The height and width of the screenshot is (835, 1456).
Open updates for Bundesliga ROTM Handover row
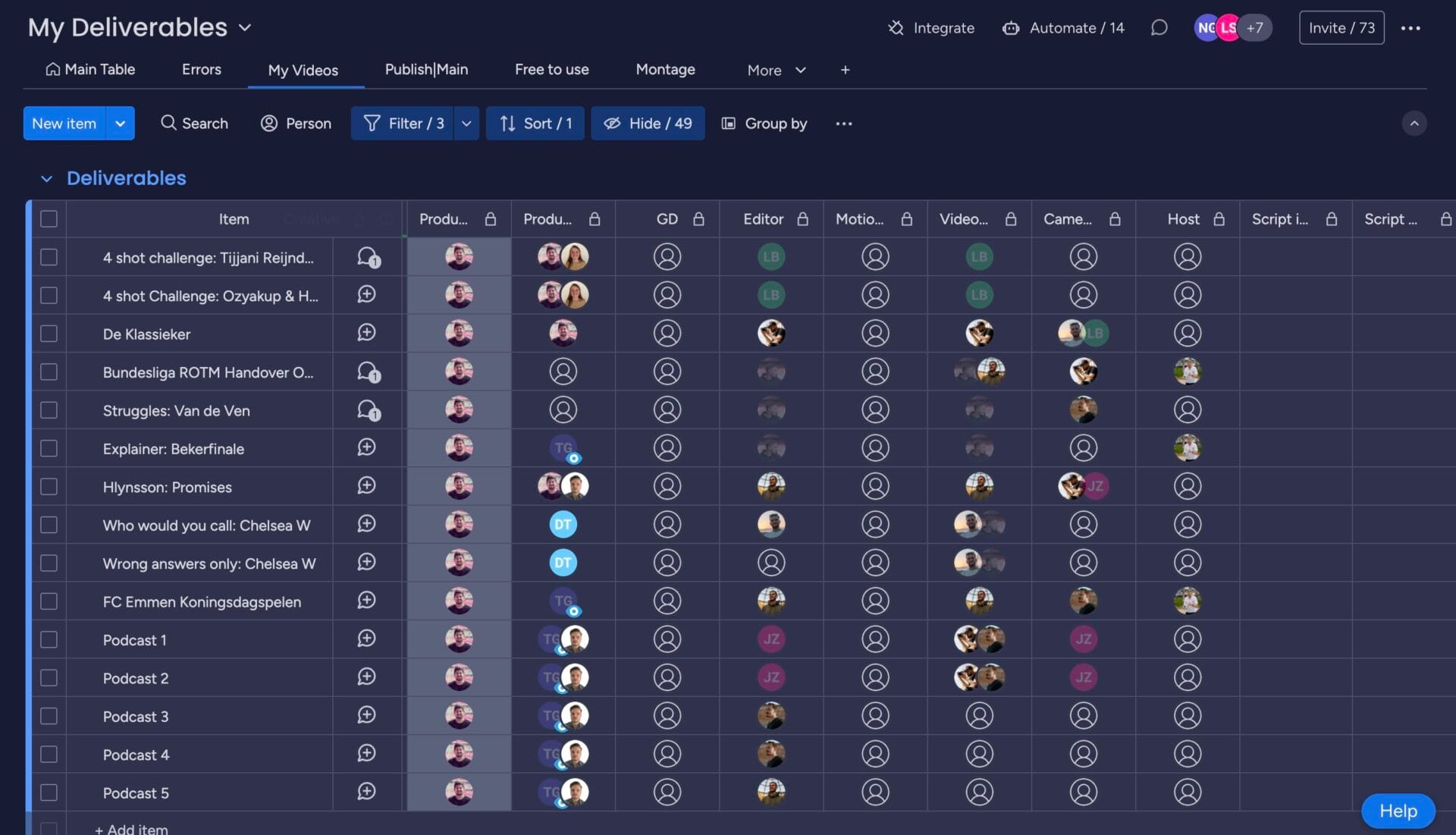click(369, 372)
